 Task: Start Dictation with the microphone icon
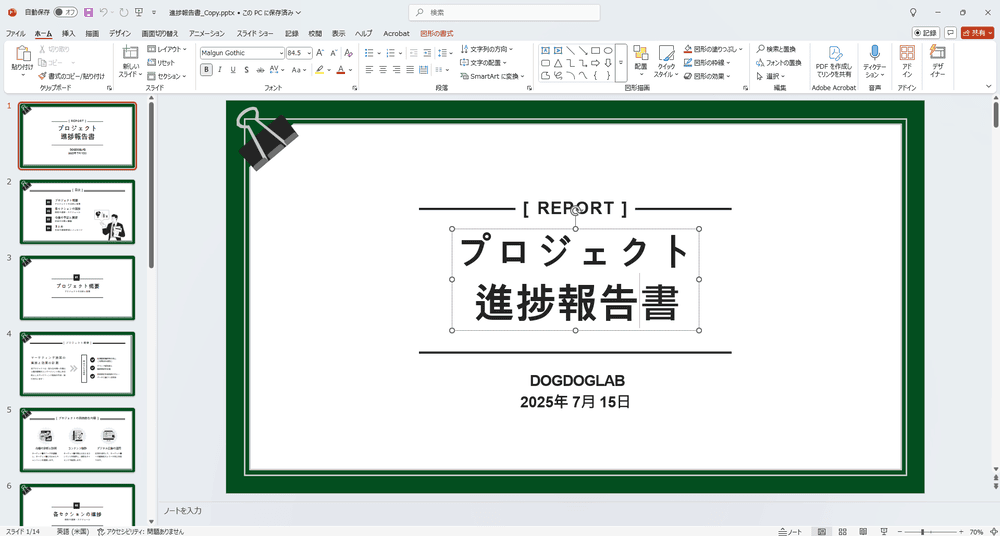click(874, 62)
